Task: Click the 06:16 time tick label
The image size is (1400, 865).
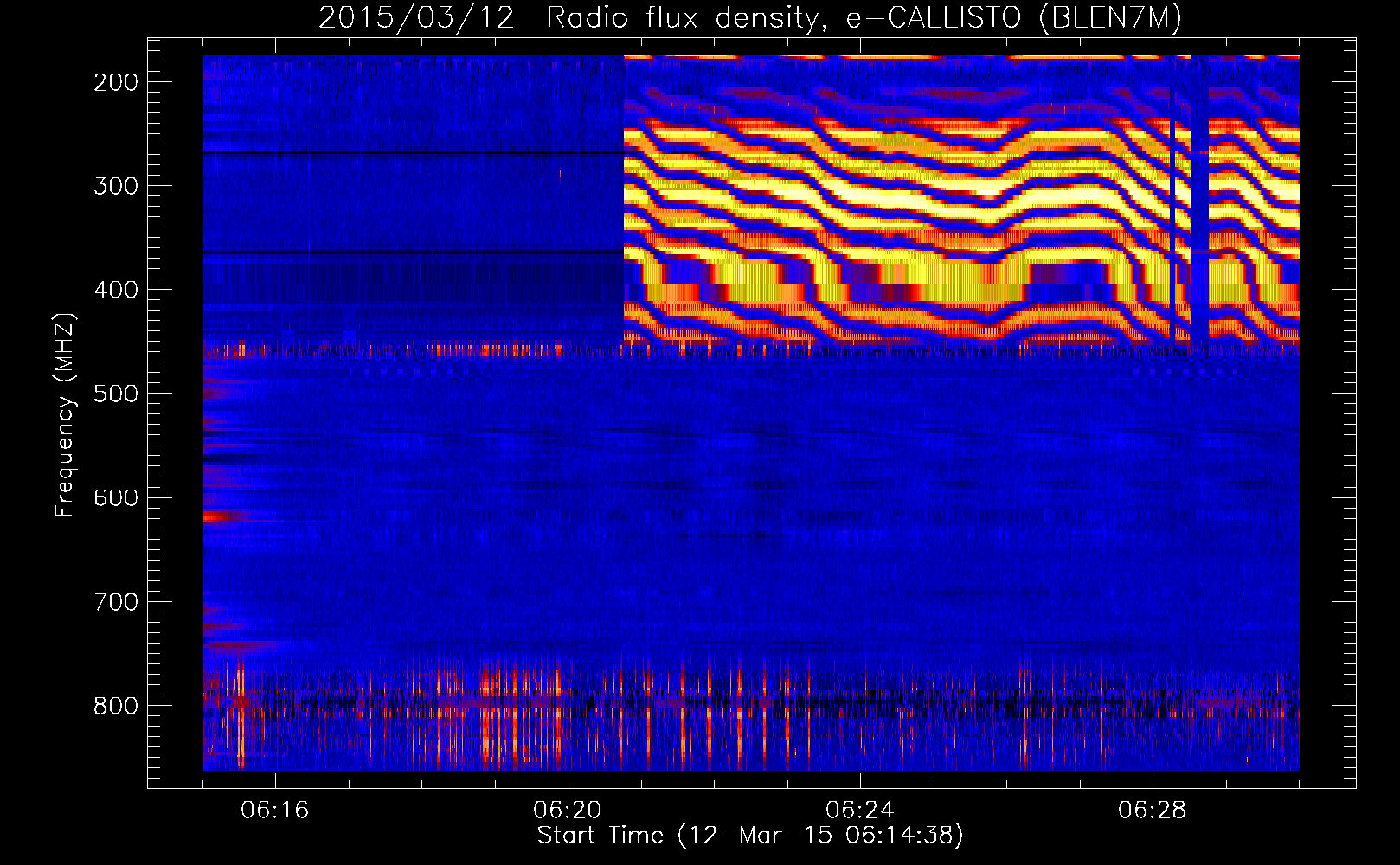Action: tap(275, 811)
